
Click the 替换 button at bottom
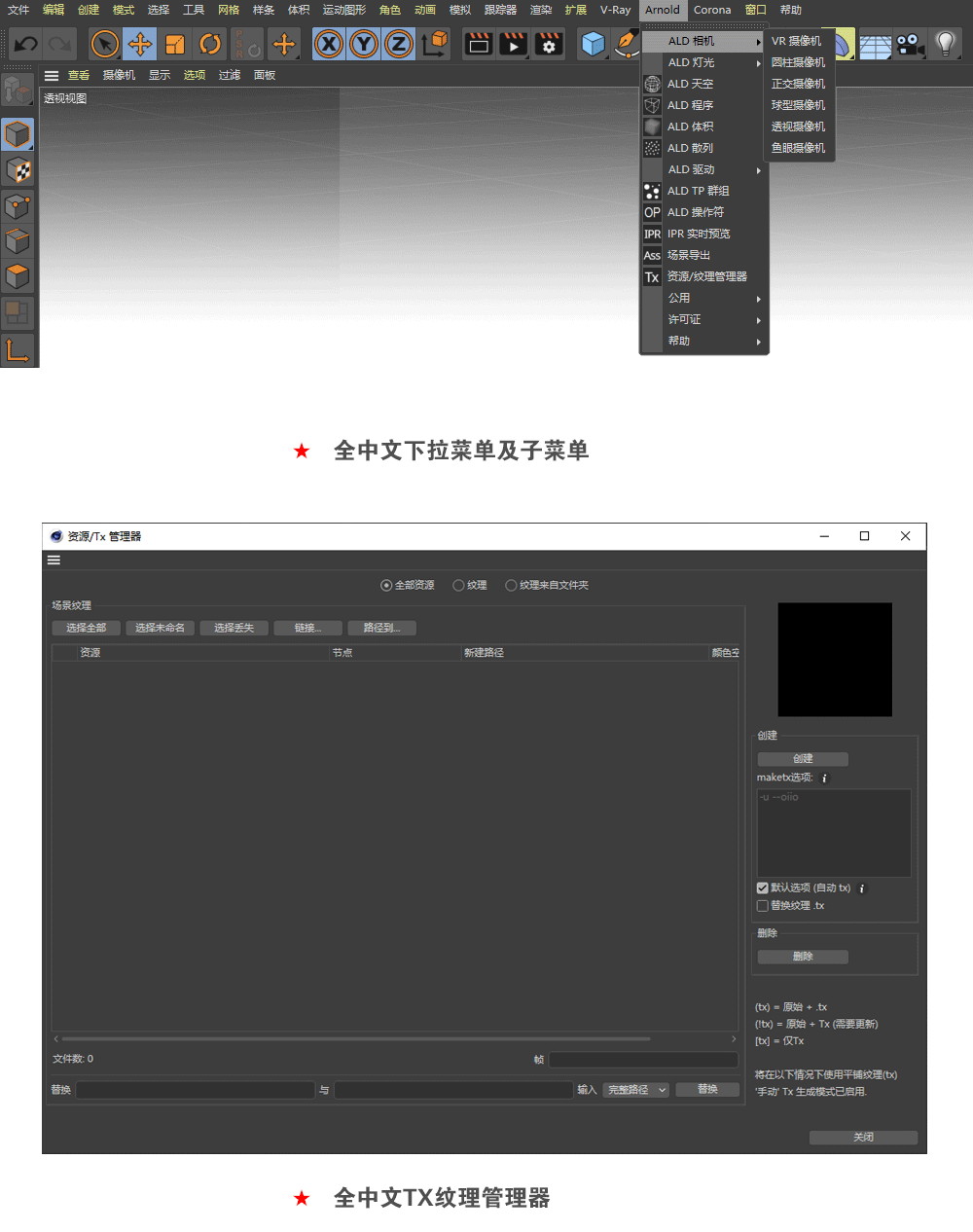[707, 1089]
